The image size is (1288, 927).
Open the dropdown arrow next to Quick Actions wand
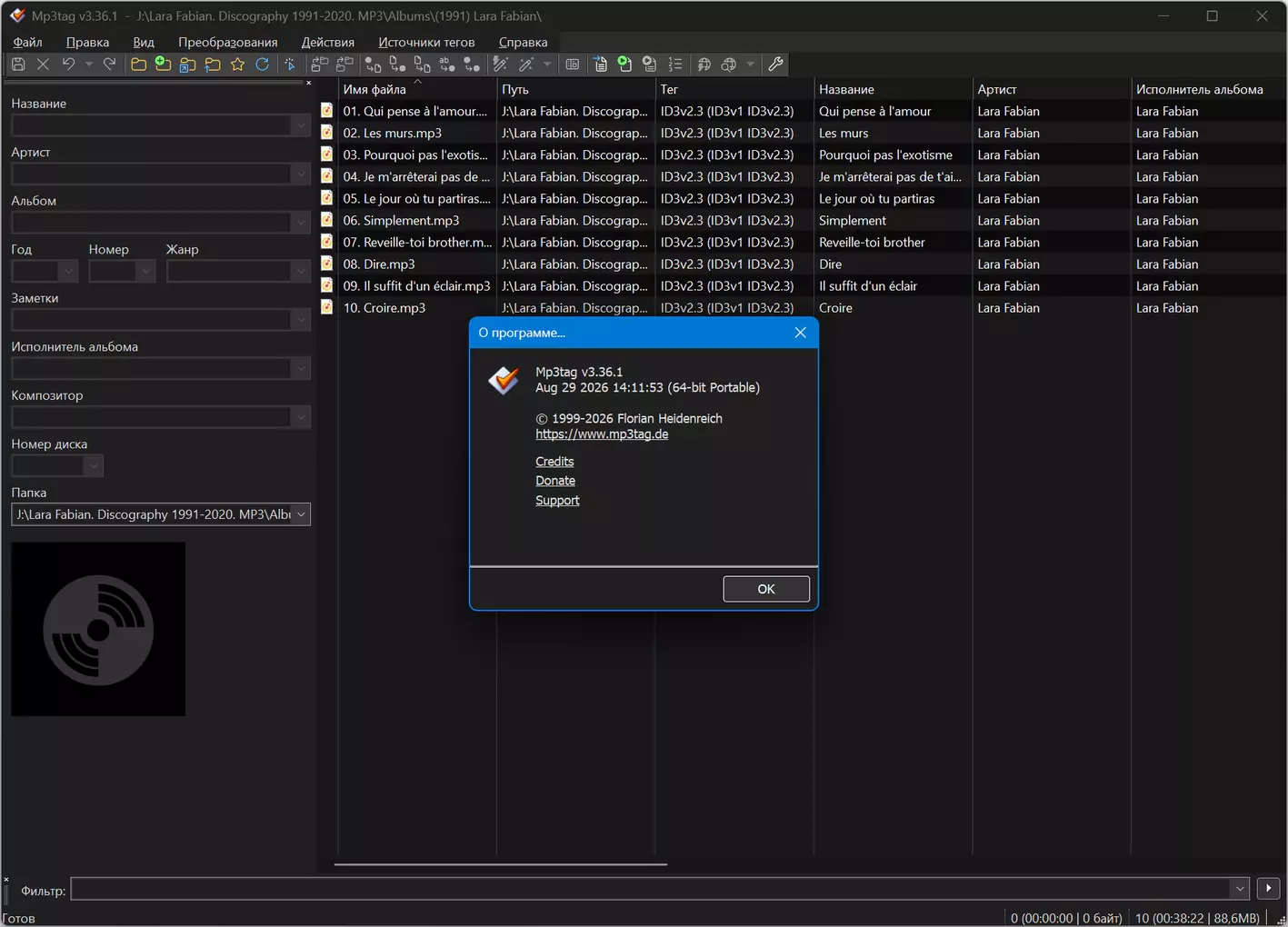(547, 65)
